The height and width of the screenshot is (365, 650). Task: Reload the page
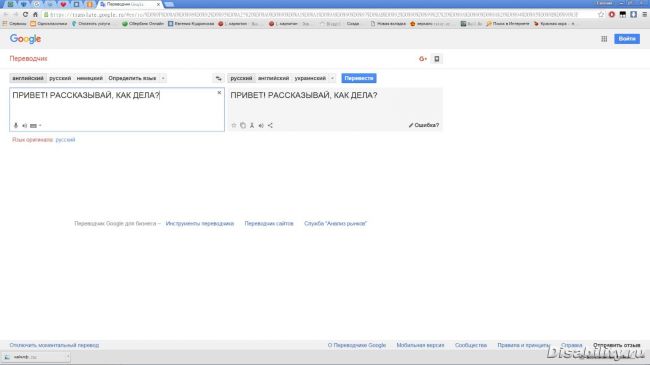(x=25, y=15)
